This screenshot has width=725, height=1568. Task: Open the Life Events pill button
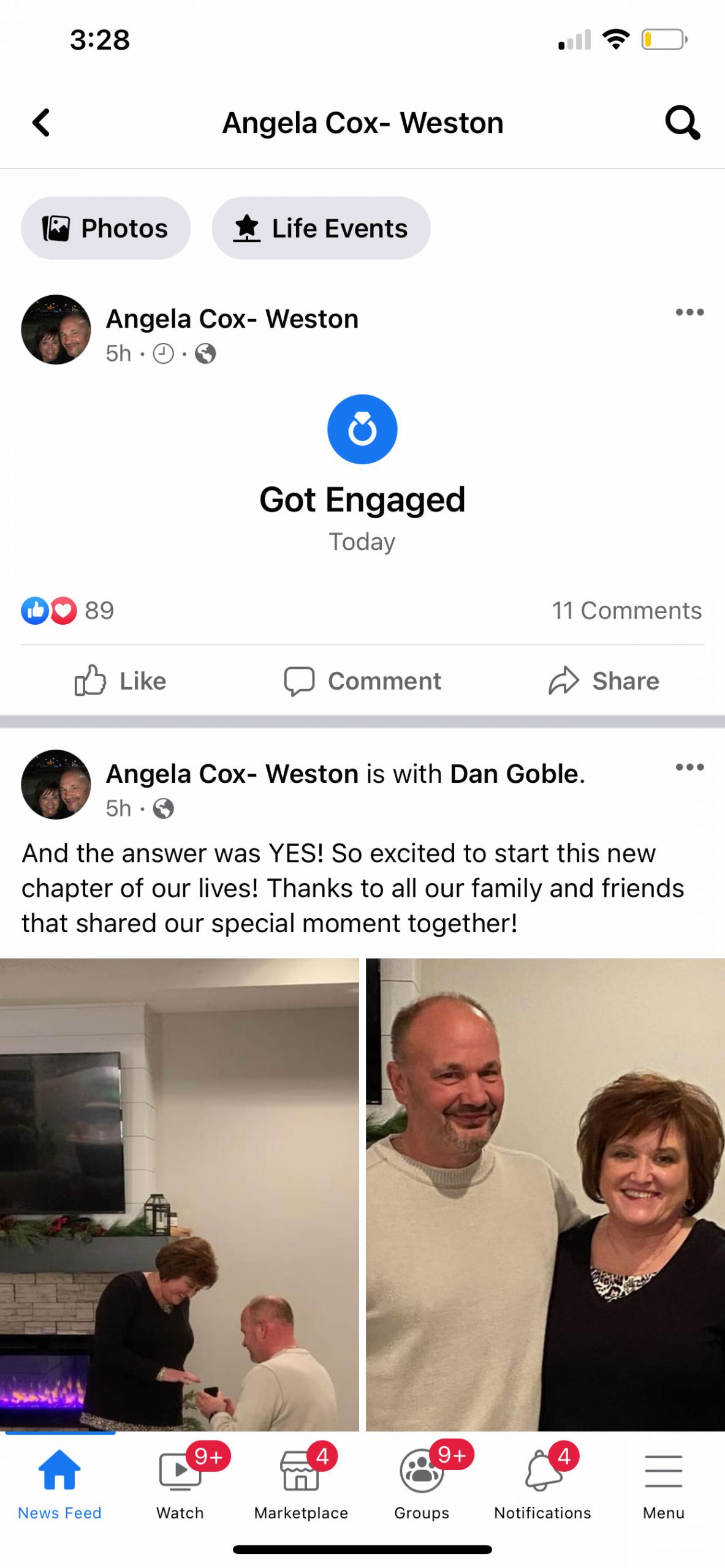pyautogui.click(x=321, y=228)
